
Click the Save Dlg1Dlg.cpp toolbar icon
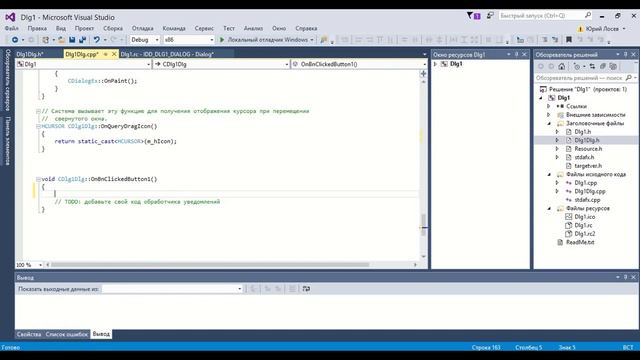coord(72,40)
